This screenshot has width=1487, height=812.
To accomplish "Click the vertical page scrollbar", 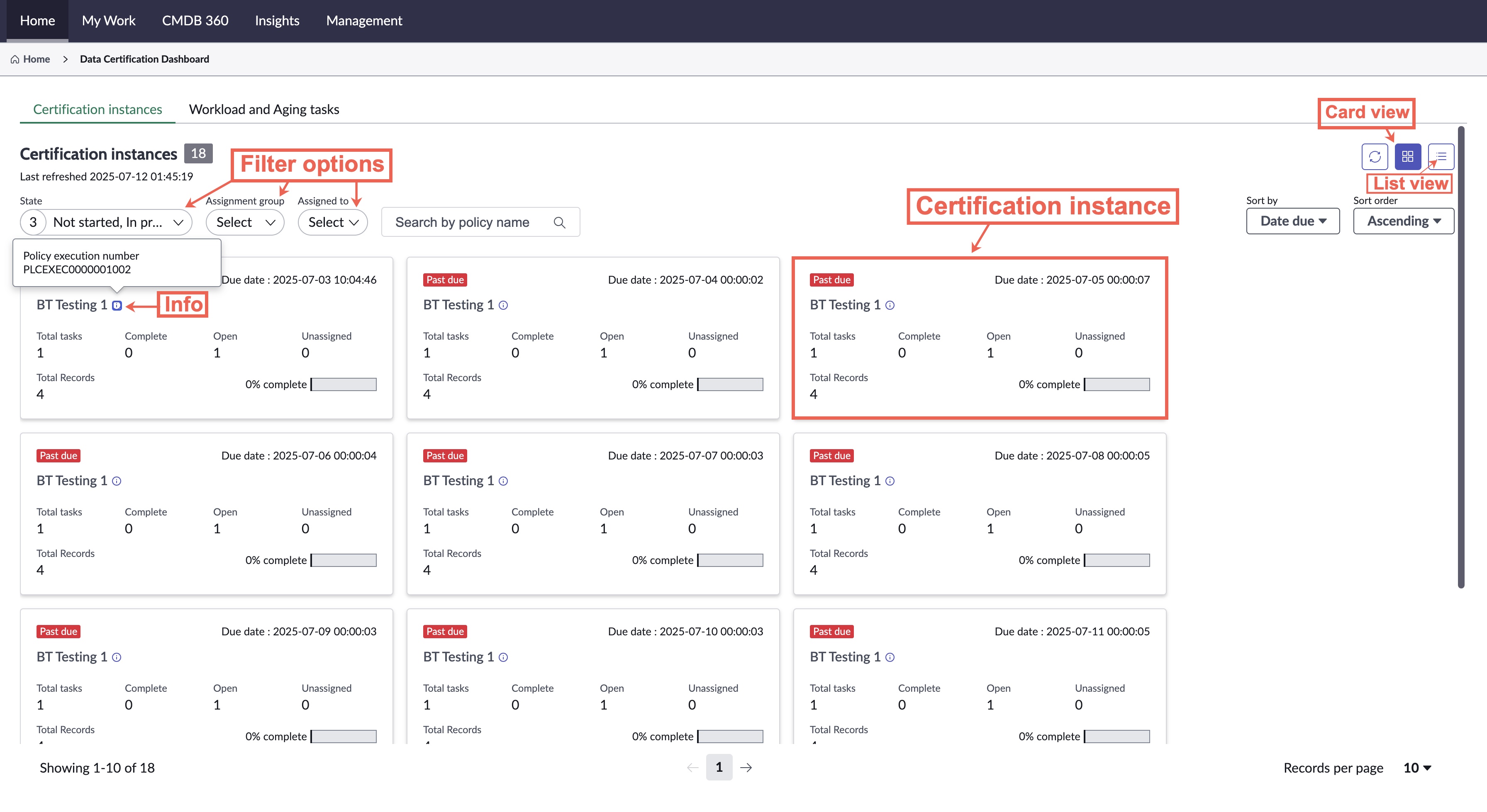I will pyautogui.click(x=1461, y=358).
